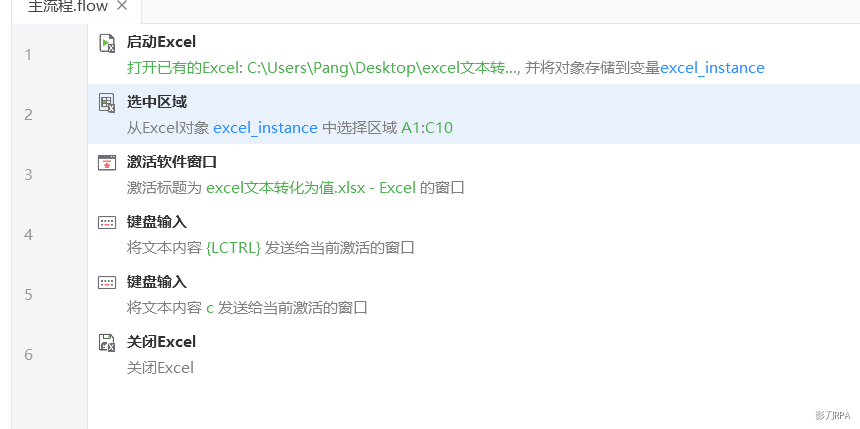Screen dimensions: 860x429
Task: Click the window title excel文本转化为值.xlsx - Excel
Action: tap(311, 188)
